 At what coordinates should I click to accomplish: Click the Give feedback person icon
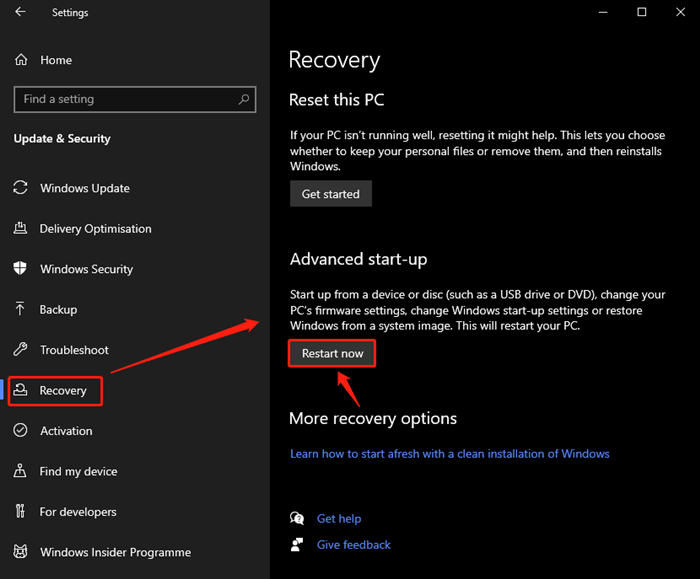coord(297,544)
